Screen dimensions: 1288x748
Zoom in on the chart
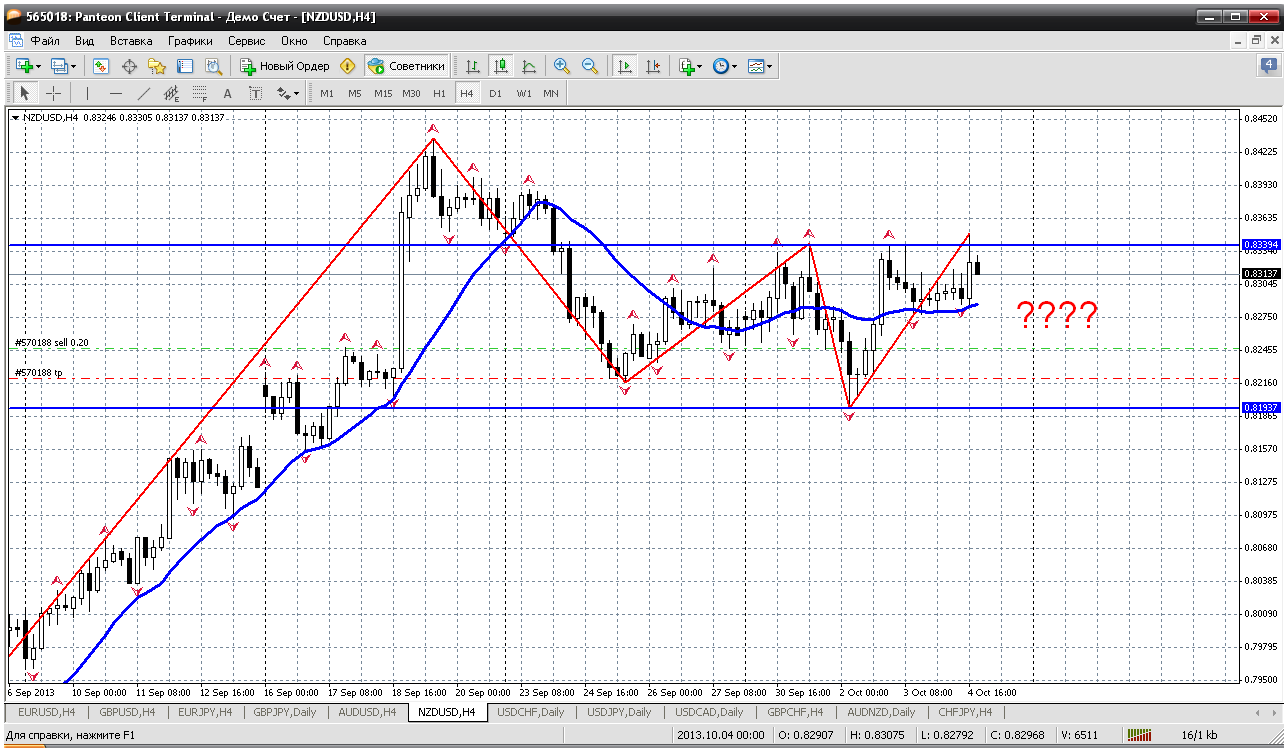pyautogui.click(x=562, y=66)
